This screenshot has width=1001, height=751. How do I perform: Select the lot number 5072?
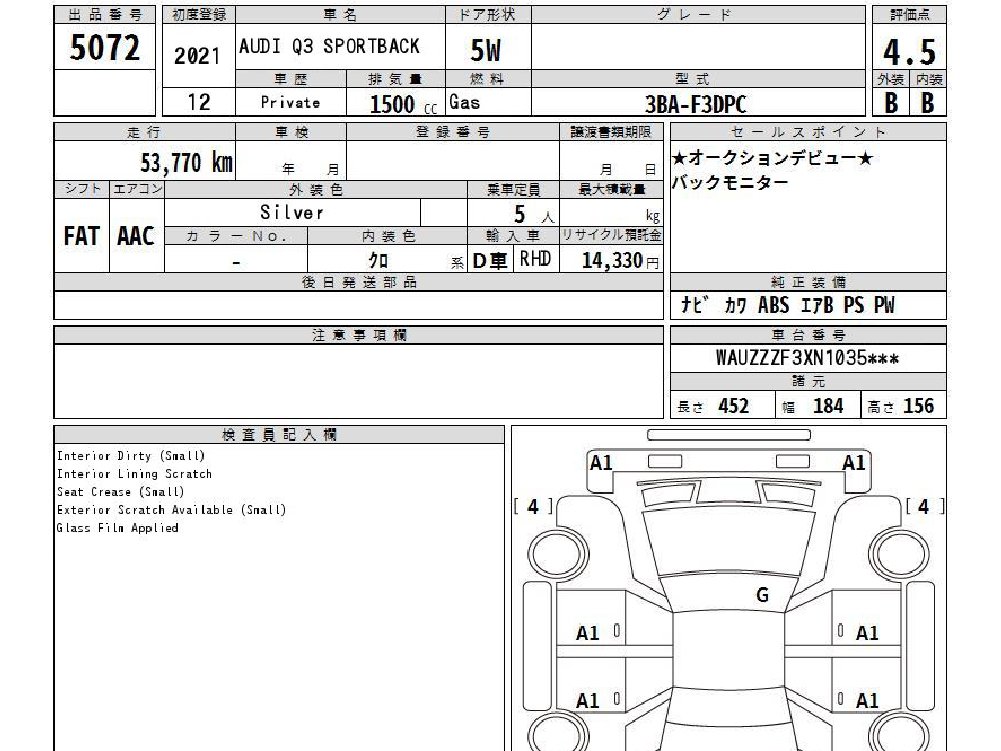(x=105, y=47)
